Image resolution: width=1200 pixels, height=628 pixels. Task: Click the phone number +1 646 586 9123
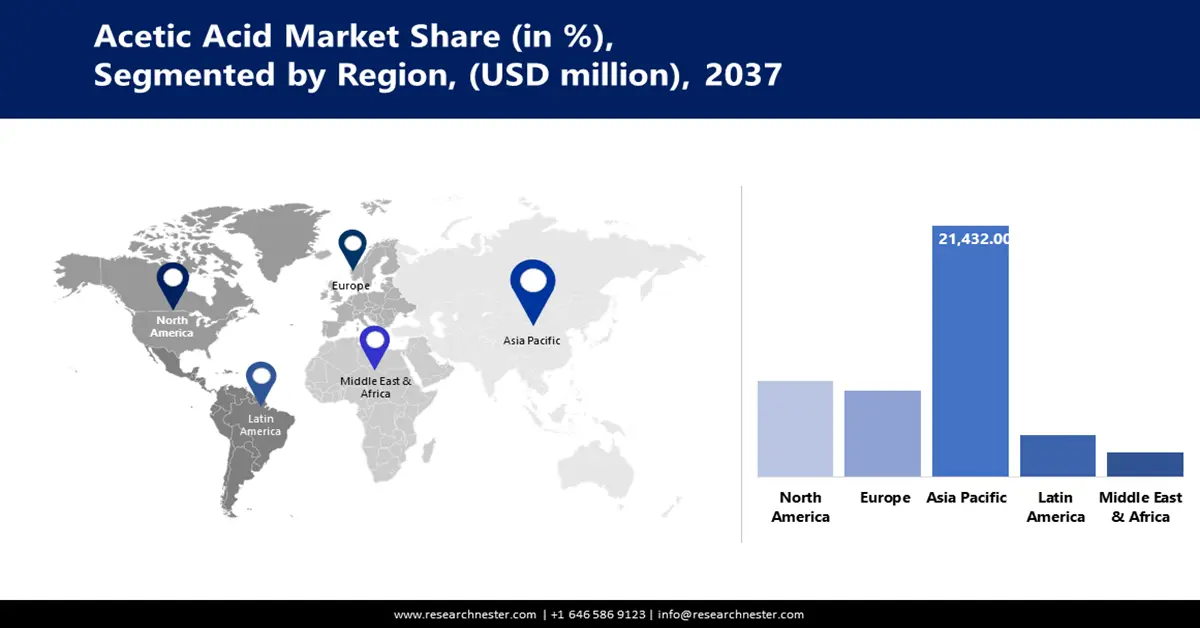click(x=597, y=614)
